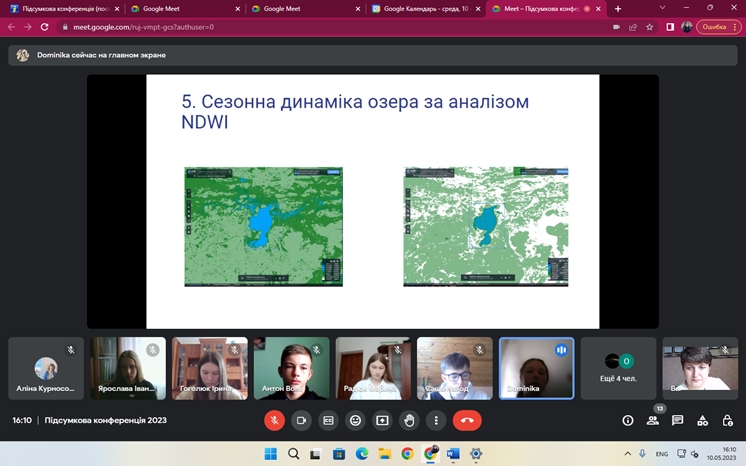Click the Ошибка button in Chrome toolbar

coord(713,27)
